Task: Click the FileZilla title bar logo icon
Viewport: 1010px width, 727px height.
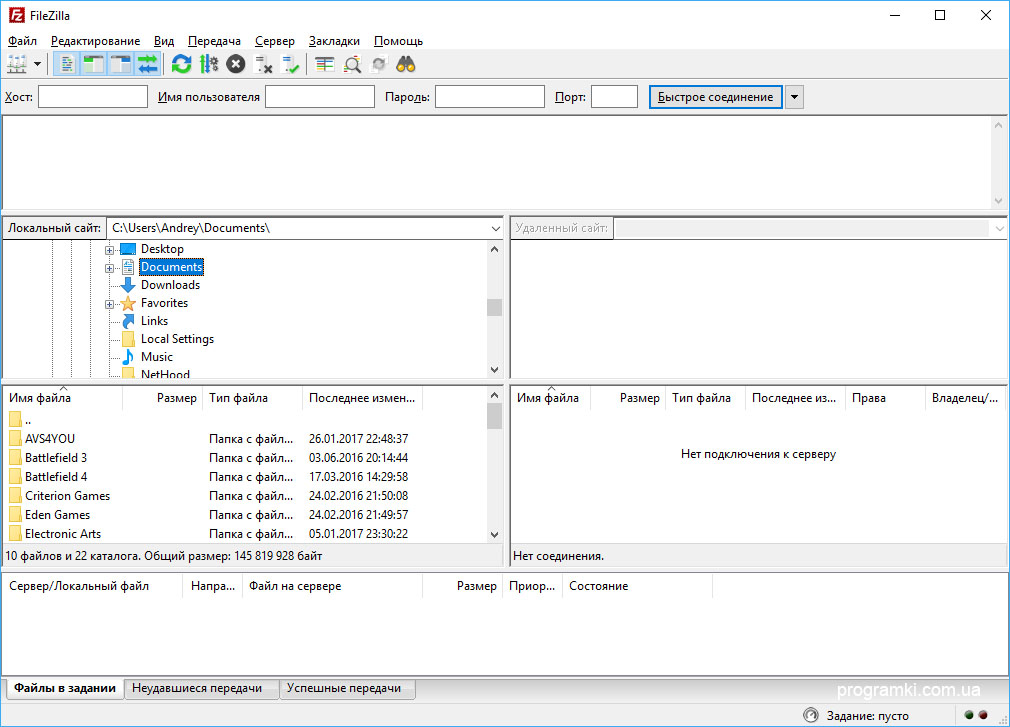Action: pos(17,15)
